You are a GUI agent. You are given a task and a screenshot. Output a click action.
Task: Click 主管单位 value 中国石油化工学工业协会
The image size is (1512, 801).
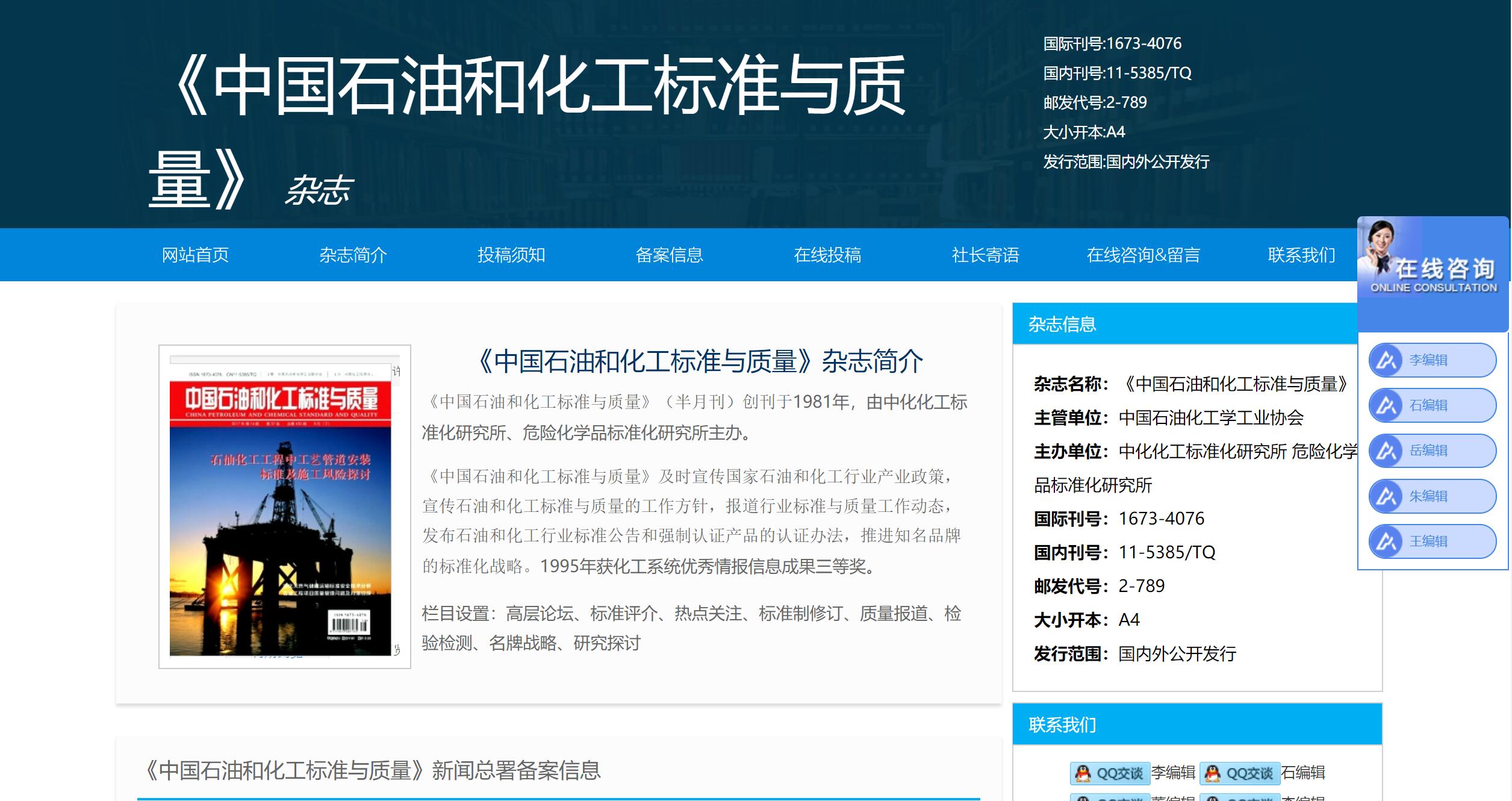click(1211, 417)
